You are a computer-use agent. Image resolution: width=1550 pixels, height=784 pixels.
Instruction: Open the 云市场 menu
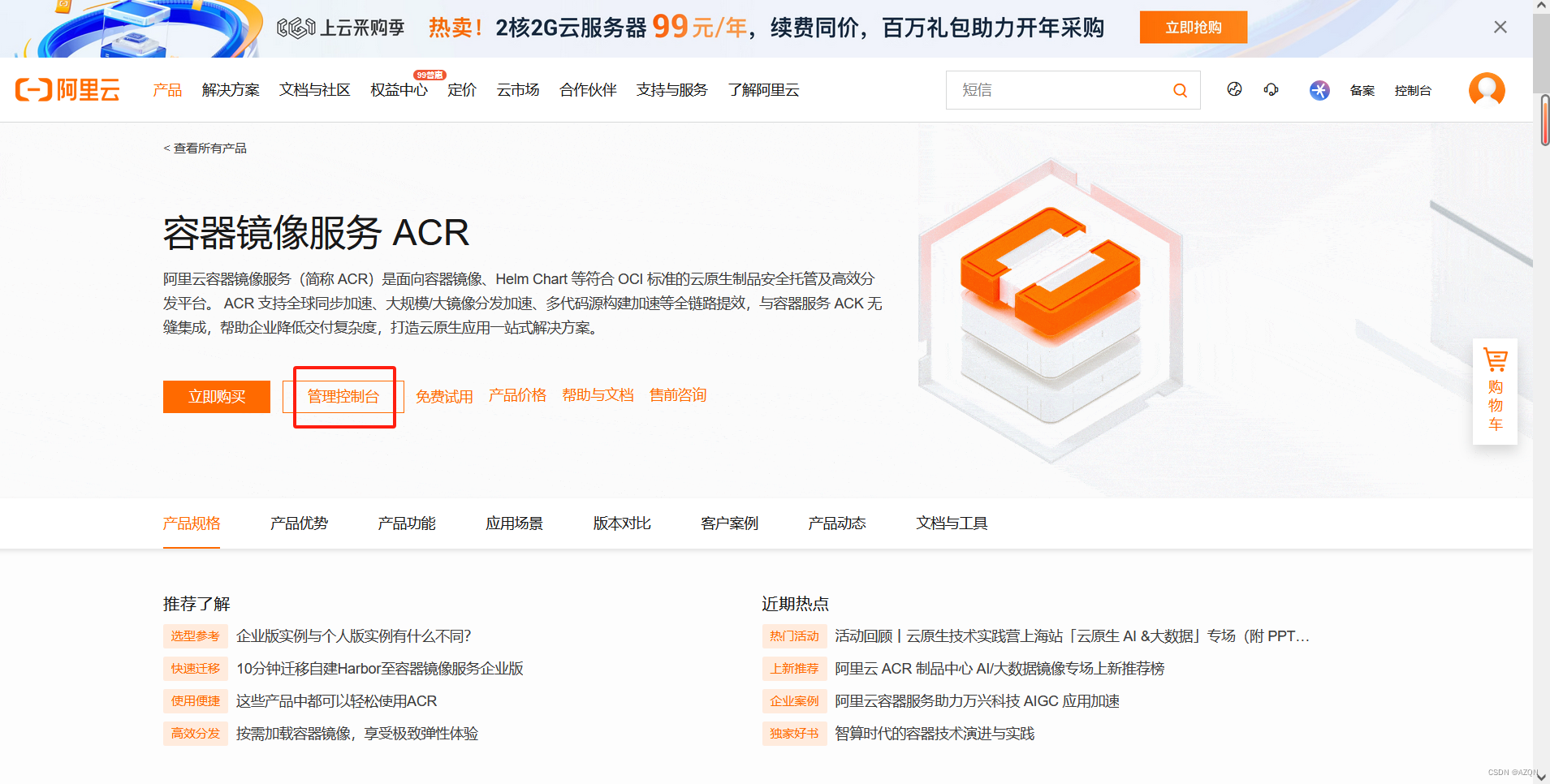pos(518,90)
